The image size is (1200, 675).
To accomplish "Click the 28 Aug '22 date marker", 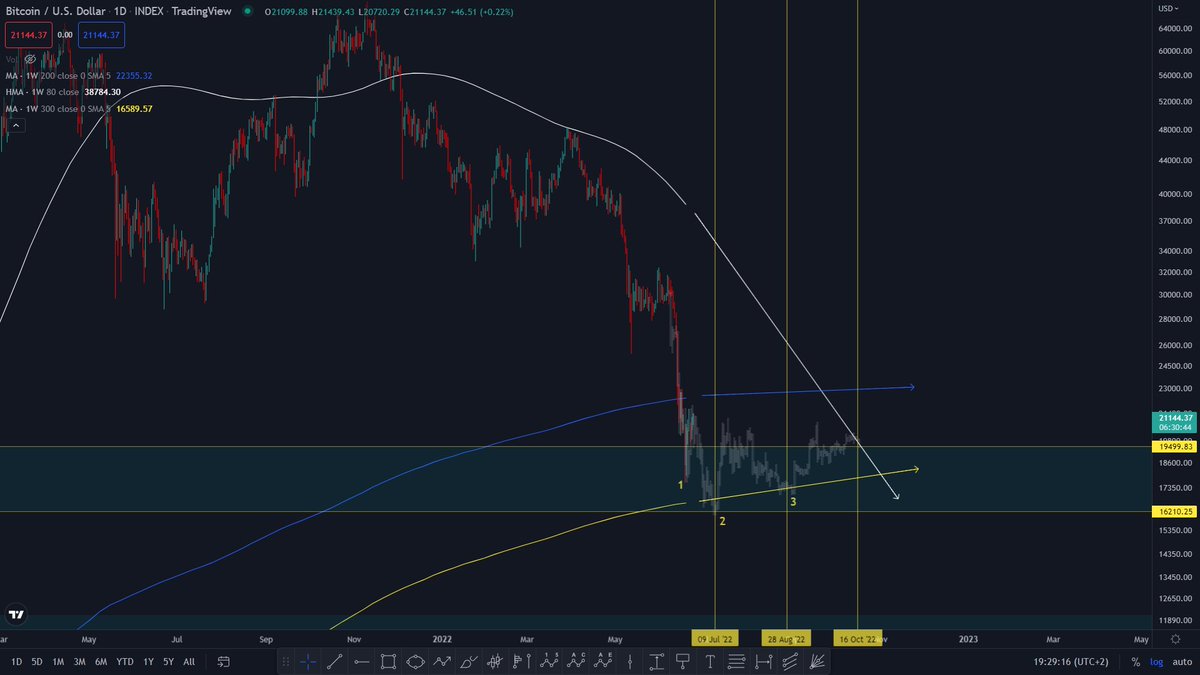I will click(787, 638).
